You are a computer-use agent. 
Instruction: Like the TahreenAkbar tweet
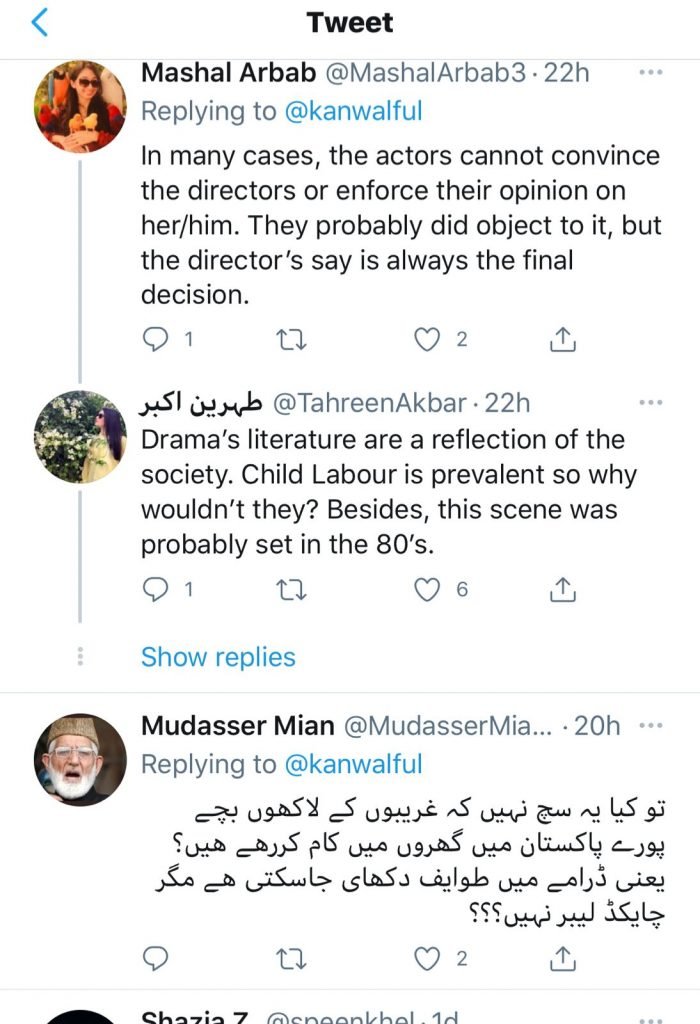[428, 590]
